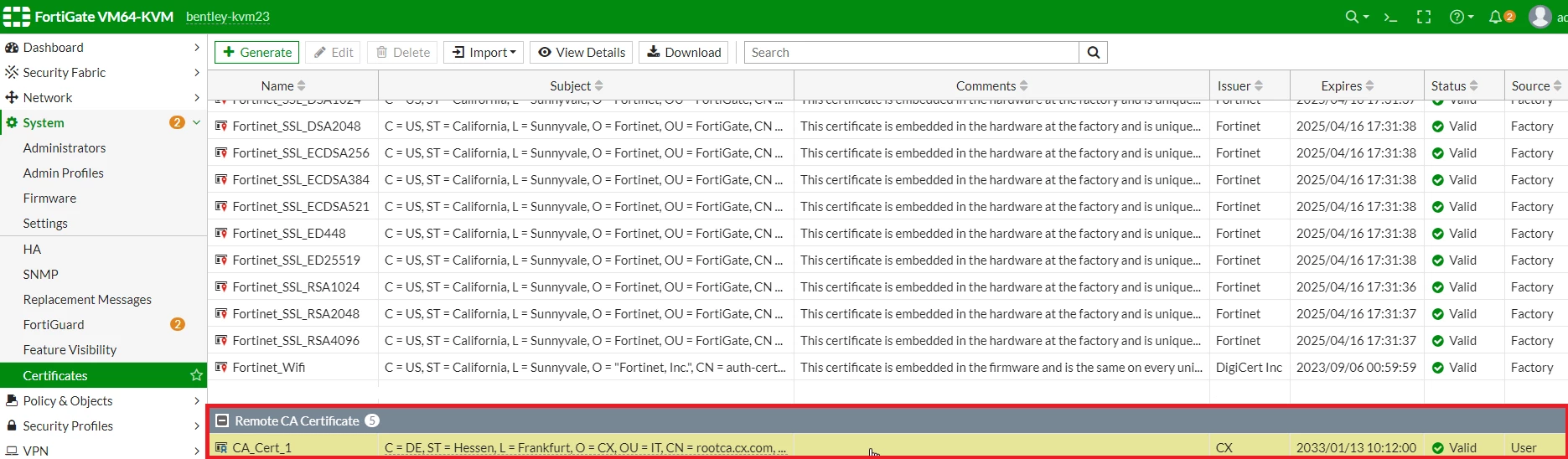The height and width of the screenshot is (459, 1568).
Task: Click the DigiCert Inc issuer cell
Action: 1249,368
